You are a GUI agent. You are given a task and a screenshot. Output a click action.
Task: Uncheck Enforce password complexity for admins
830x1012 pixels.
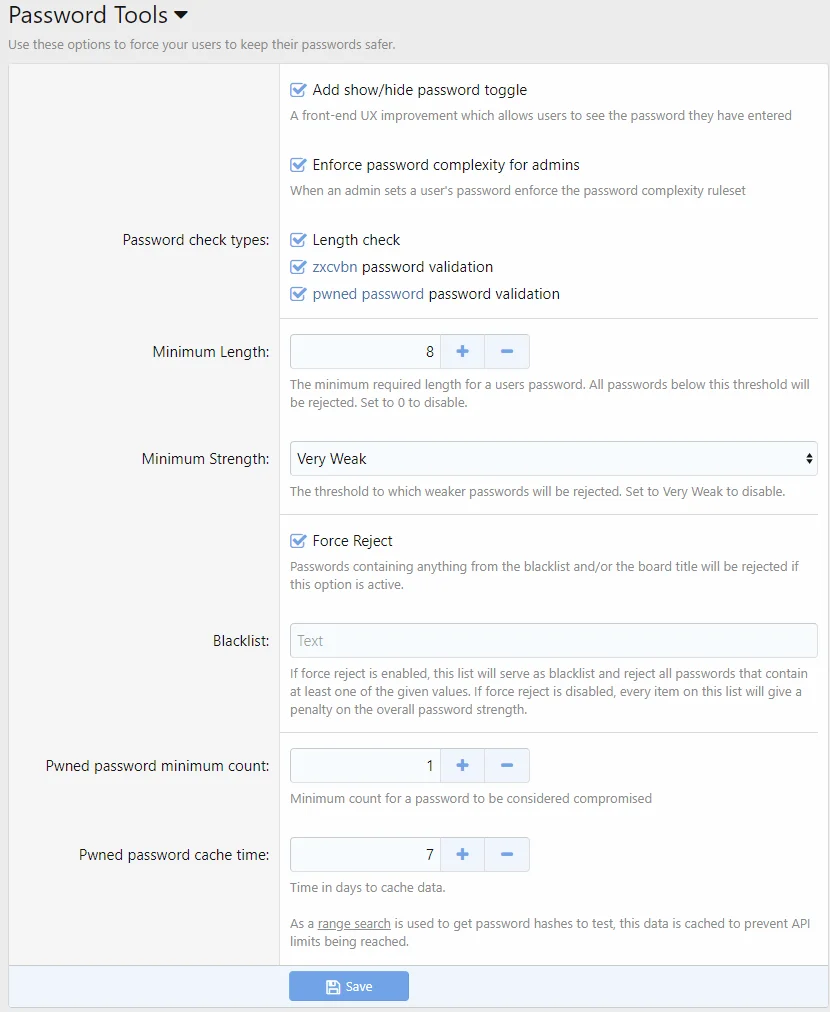coord(298,165)
